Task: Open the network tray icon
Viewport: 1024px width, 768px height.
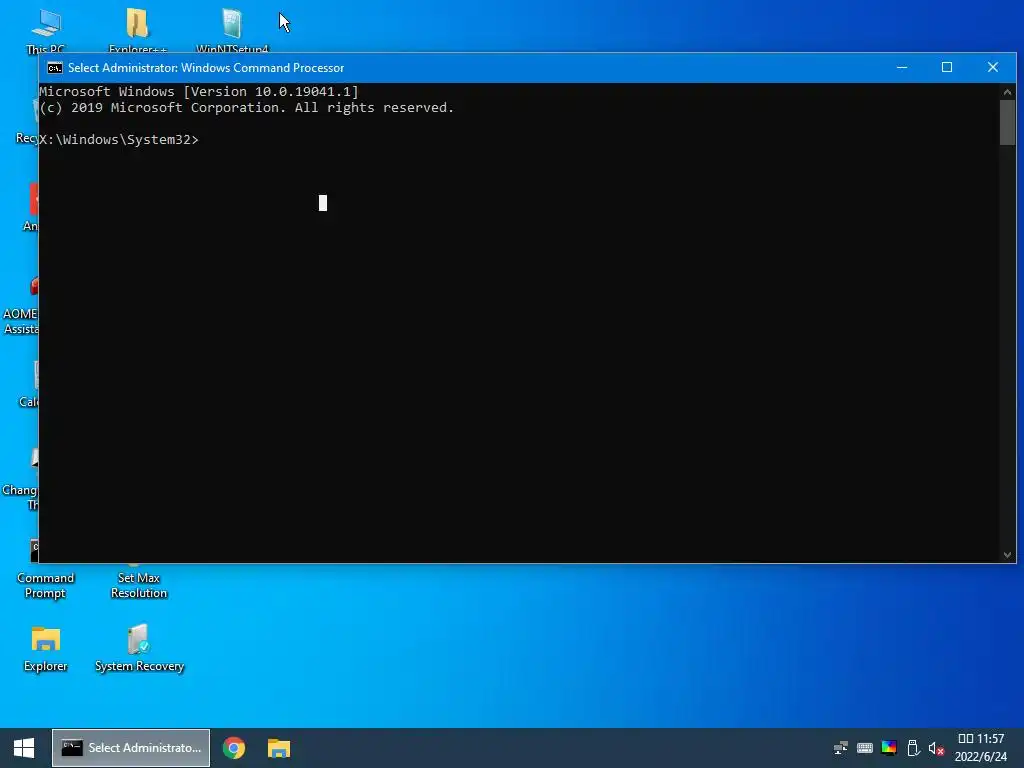Action: tap(840, 748)
